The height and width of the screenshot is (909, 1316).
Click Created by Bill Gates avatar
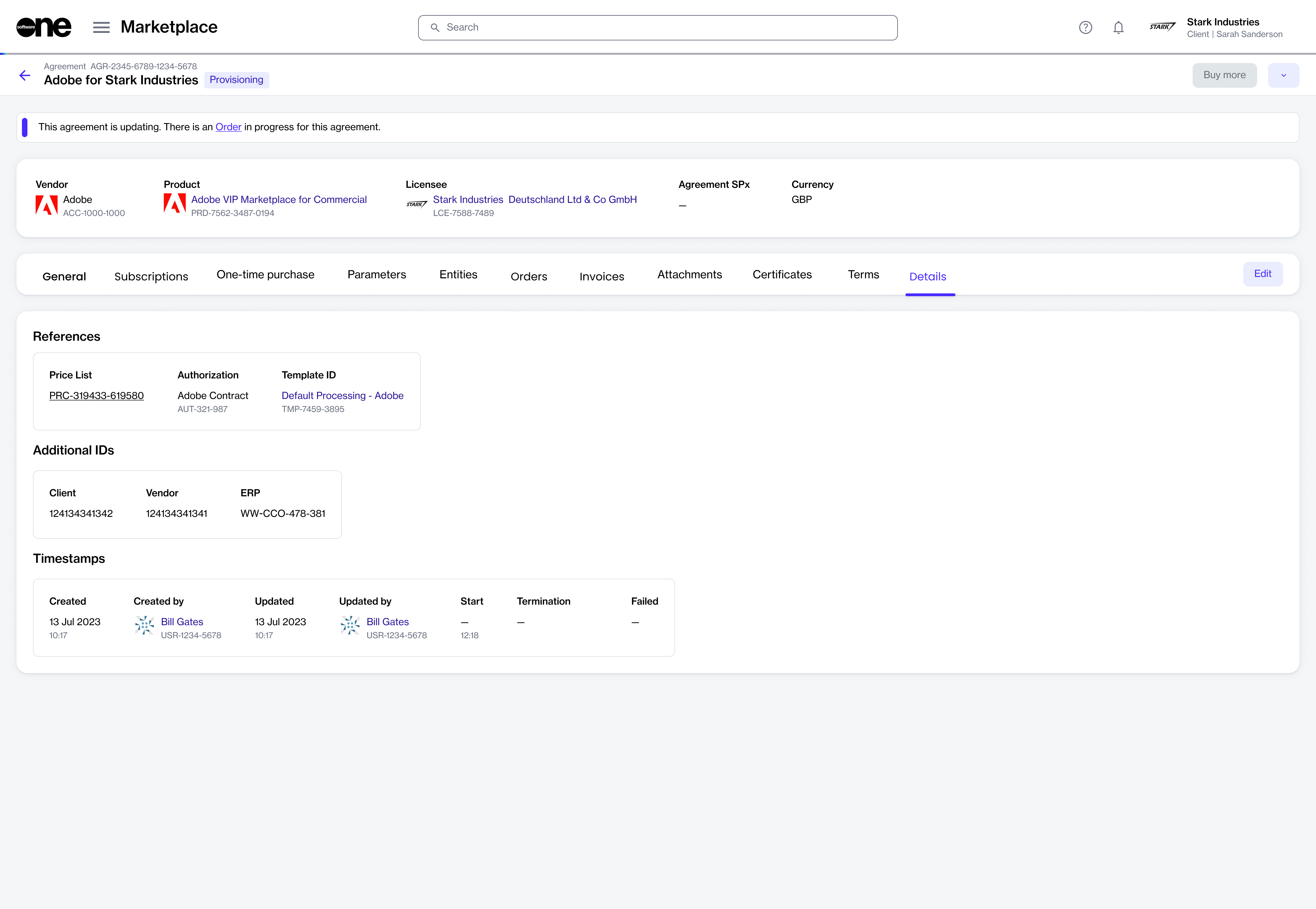(145, 625)
